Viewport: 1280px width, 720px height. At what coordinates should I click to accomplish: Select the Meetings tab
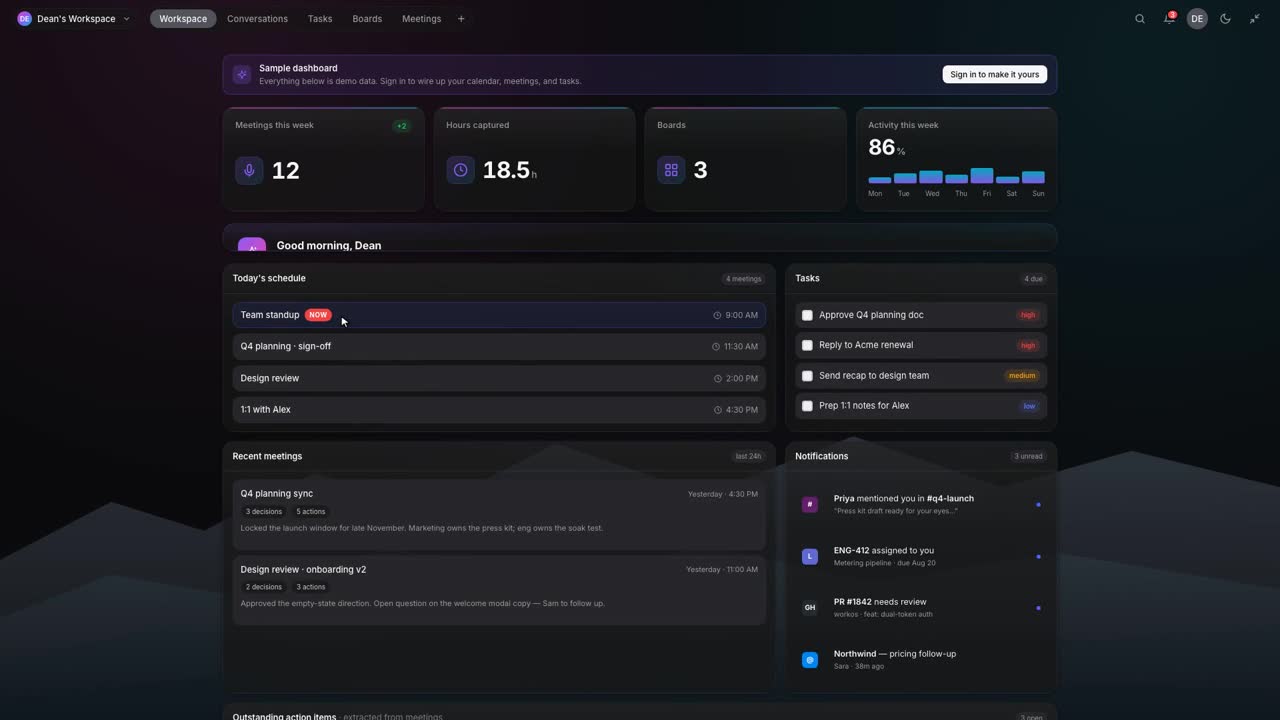[x=421, y=19]
